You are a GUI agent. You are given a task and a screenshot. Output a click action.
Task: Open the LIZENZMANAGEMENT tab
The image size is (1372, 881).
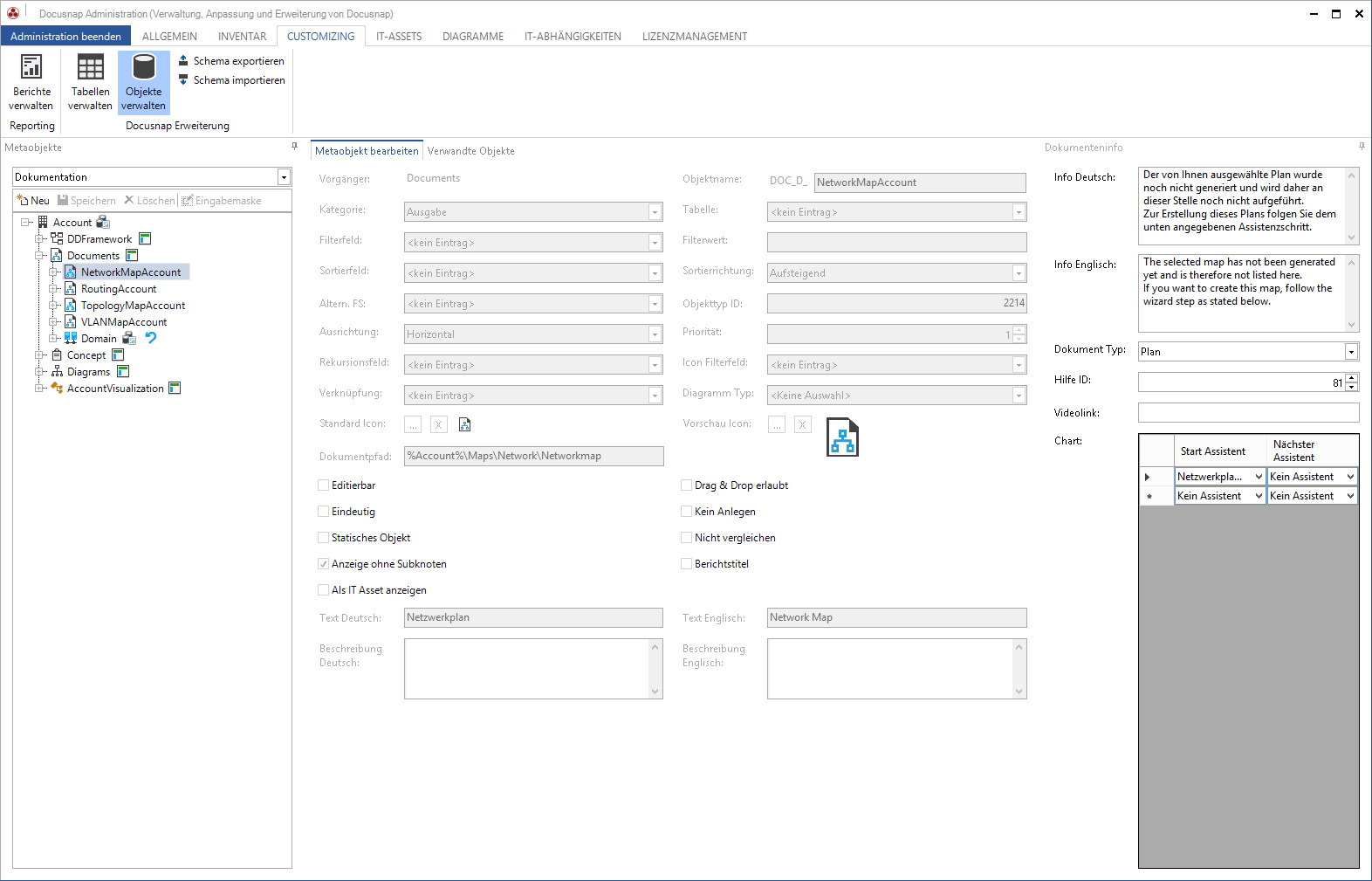click(695, 37)
